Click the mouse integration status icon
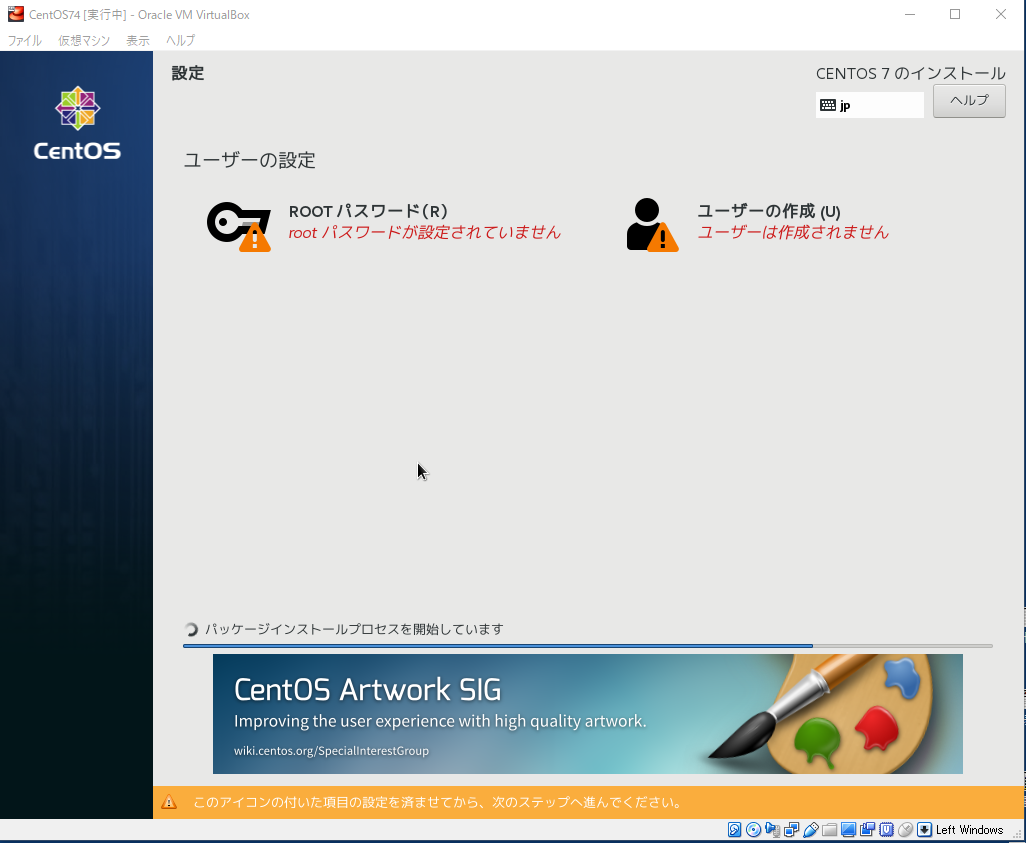Screen dimensions: 1026x843 [905, 830]
